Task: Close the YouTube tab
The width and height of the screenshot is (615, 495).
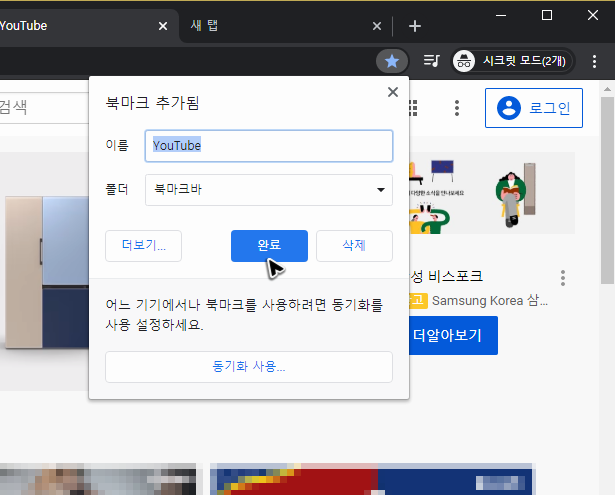Action: click(163, 26)
